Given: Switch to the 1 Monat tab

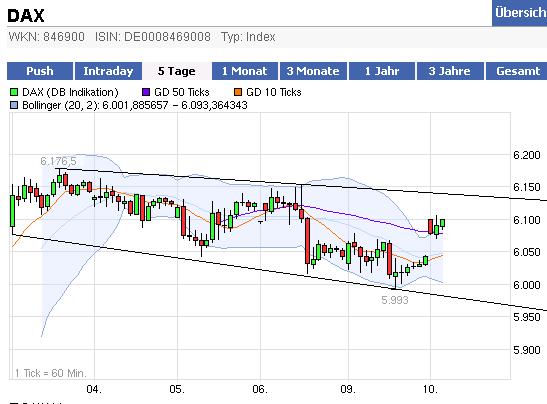Looking at the screenshot, I should 245,71.
